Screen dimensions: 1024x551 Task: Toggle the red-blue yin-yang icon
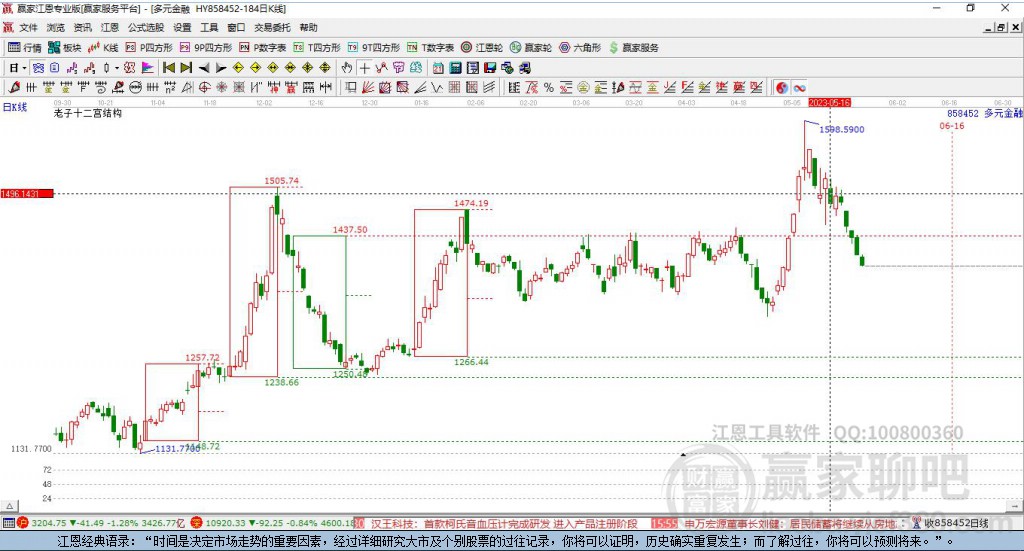[x=782, y=87]
